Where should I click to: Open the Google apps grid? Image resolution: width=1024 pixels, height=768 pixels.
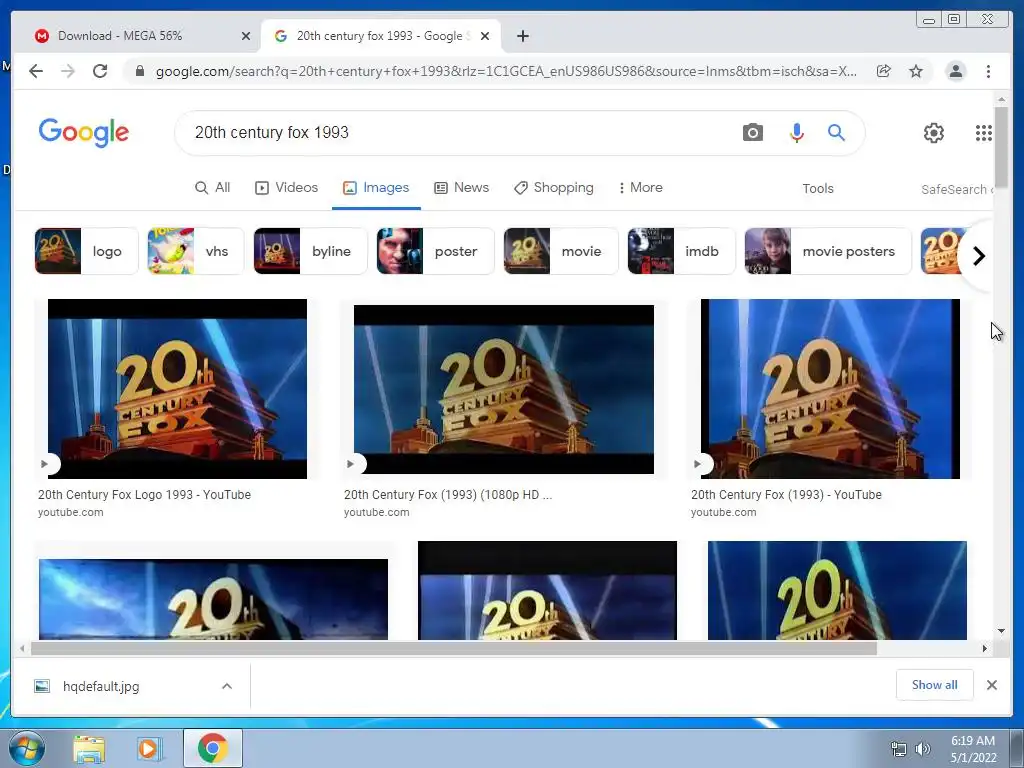pos(984,133)
